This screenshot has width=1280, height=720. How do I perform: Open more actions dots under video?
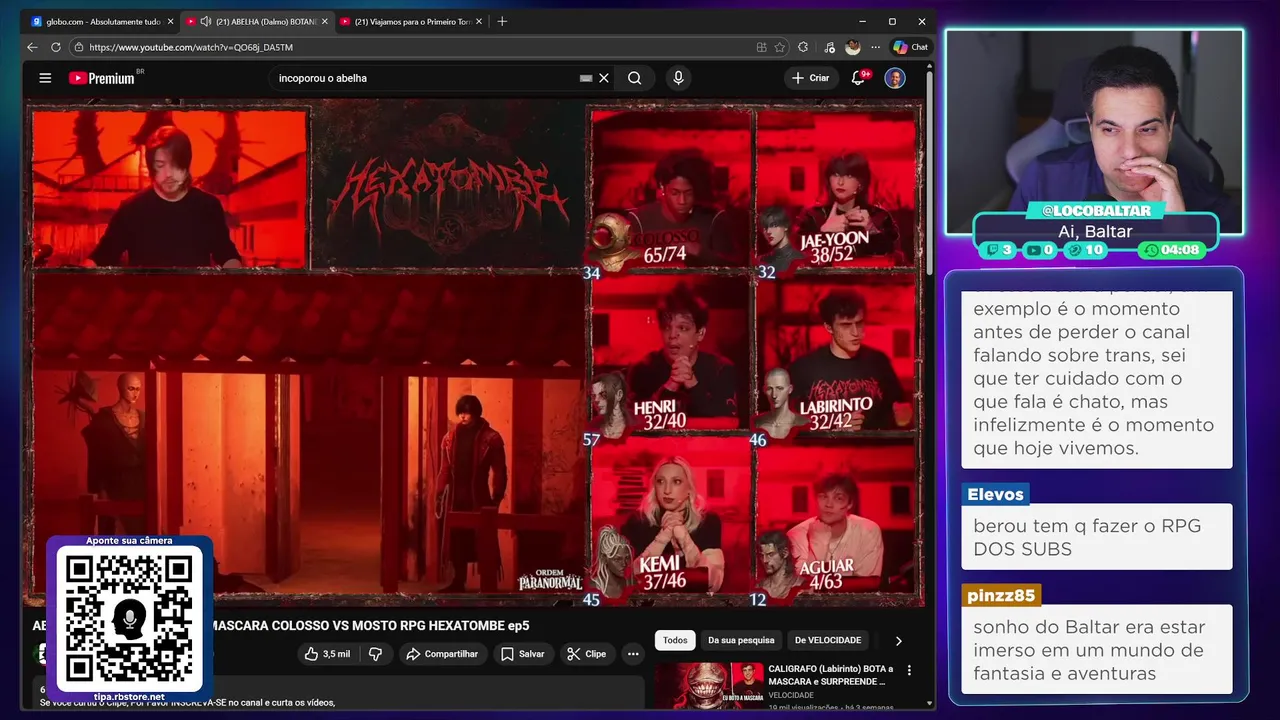coord(633,654)
